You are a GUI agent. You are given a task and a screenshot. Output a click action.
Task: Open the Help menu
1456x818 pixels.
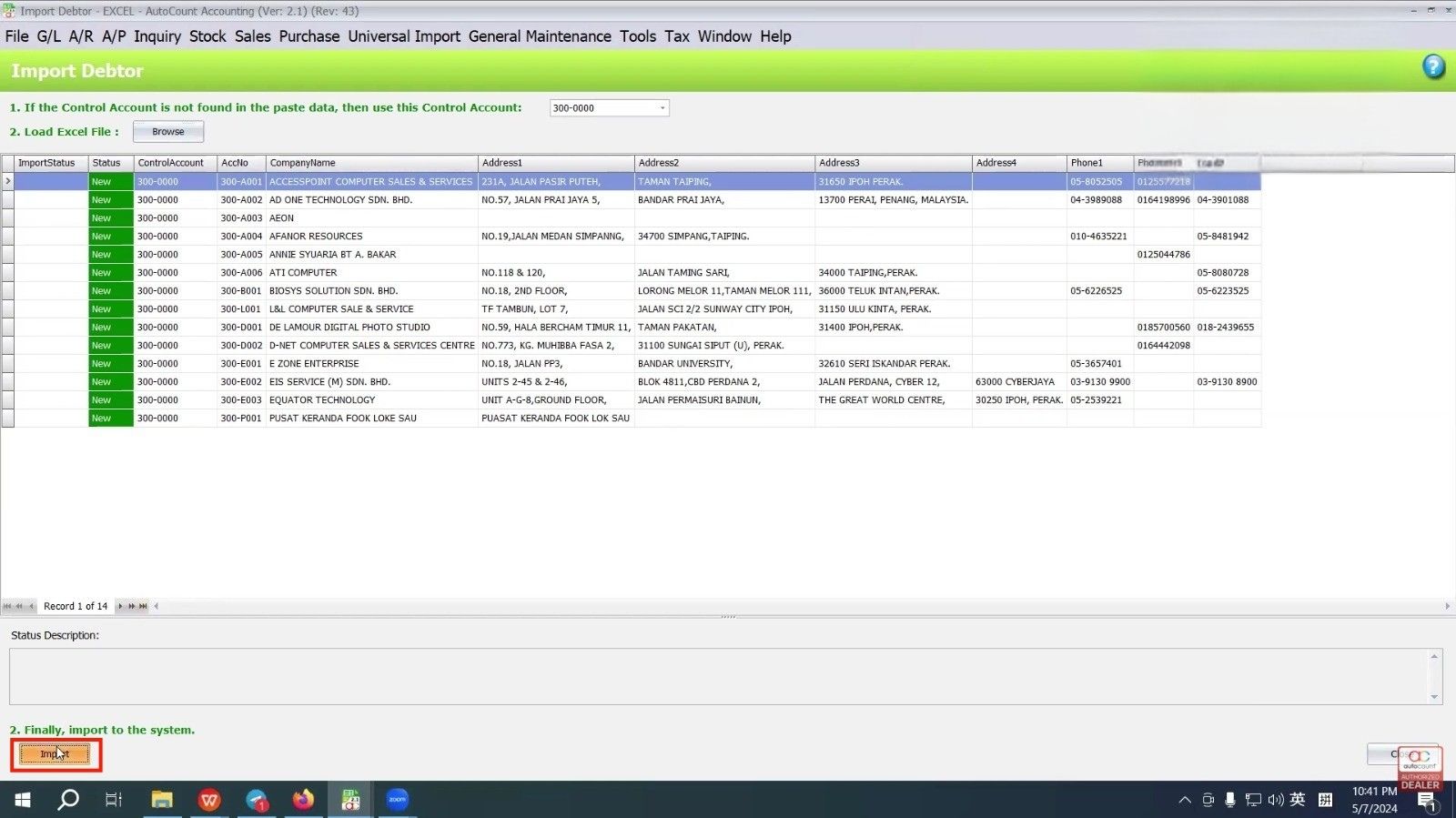[x=775, y=36]
